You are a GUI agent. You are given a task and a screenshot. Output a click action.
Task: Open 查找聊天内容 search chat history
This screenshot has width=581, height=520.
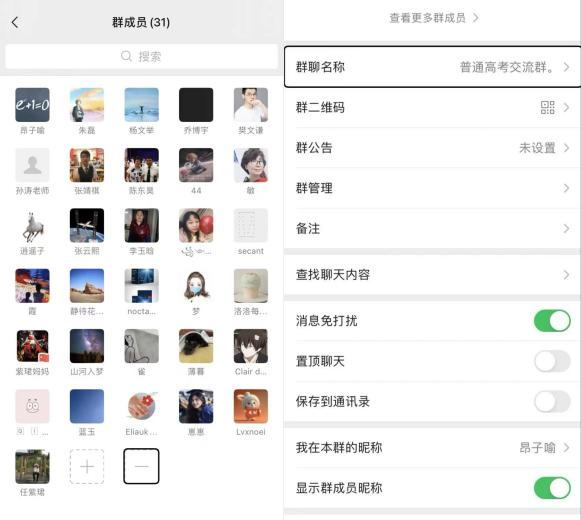tap(432, 275)
